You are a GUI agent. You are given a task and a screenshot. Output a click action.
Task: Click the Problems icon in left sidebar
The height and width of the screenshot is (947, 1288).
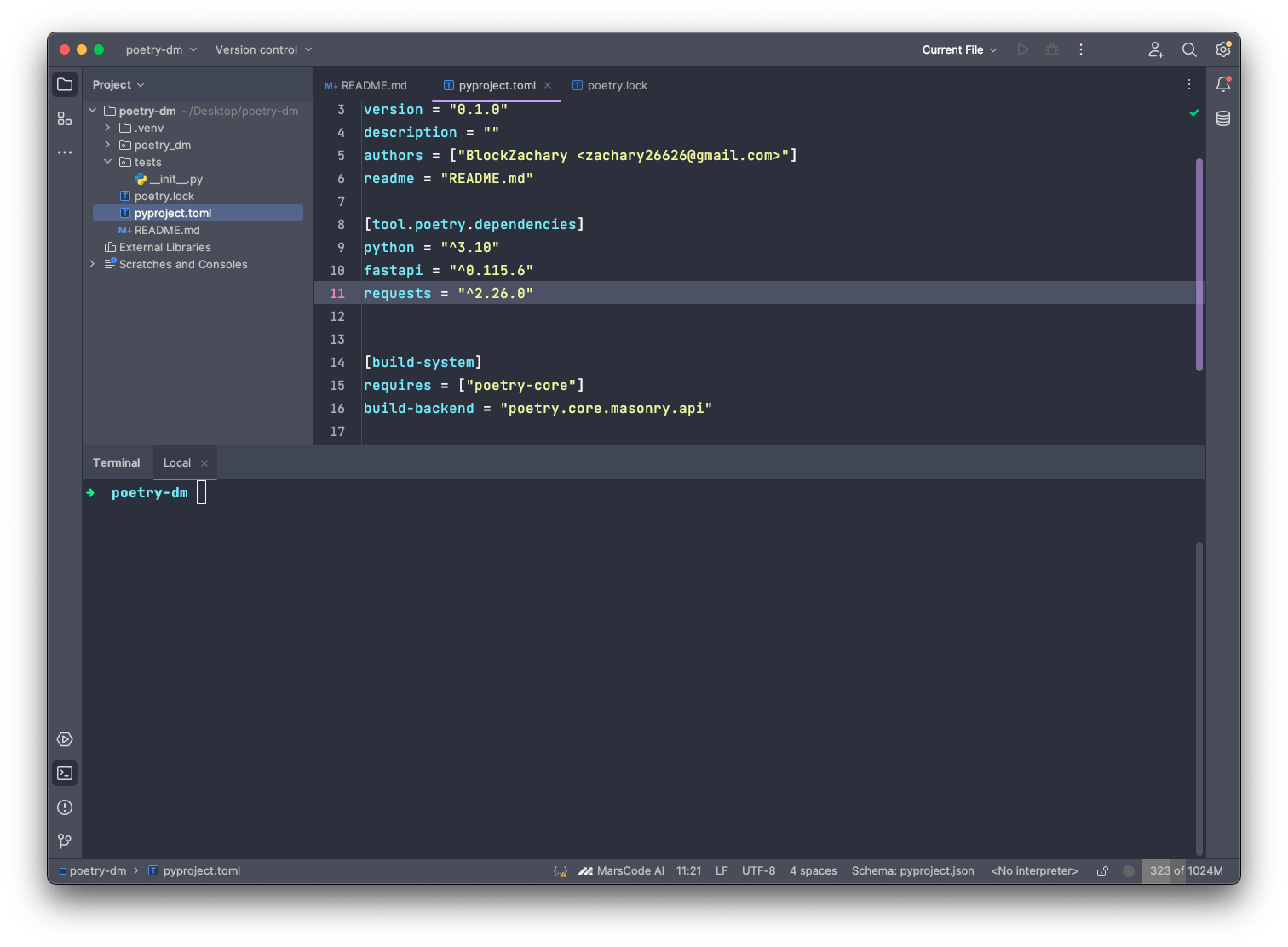coord(65,807)
